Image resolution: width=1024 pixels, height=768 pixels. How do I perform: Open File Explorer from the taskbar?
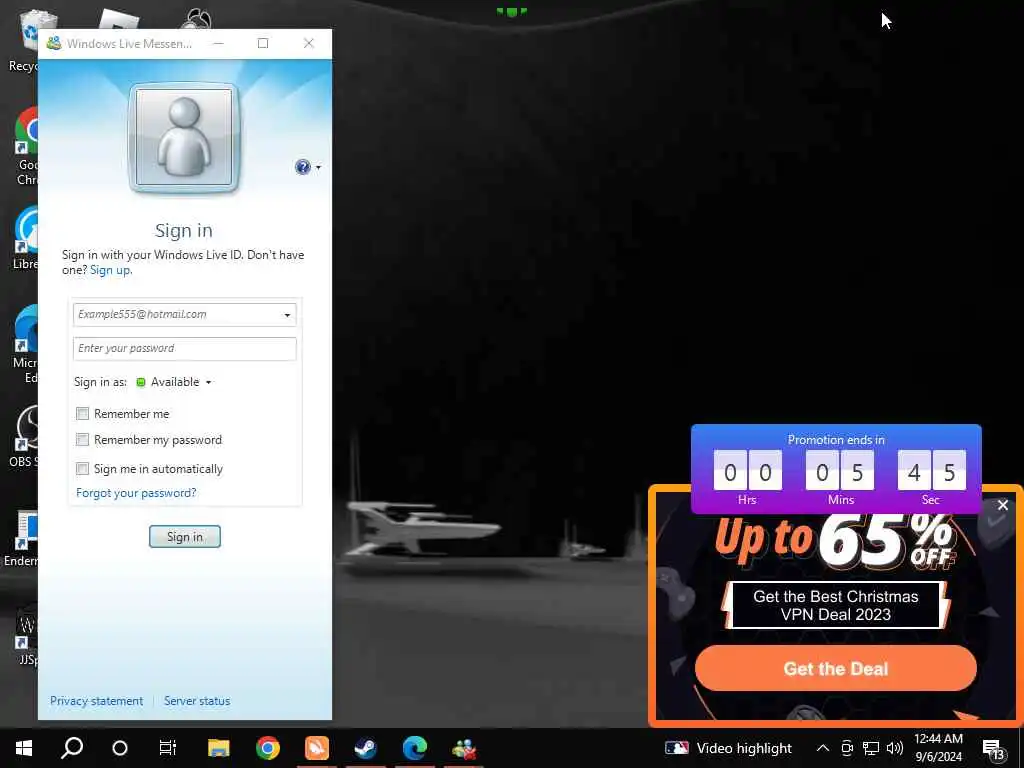coord(219,748)
